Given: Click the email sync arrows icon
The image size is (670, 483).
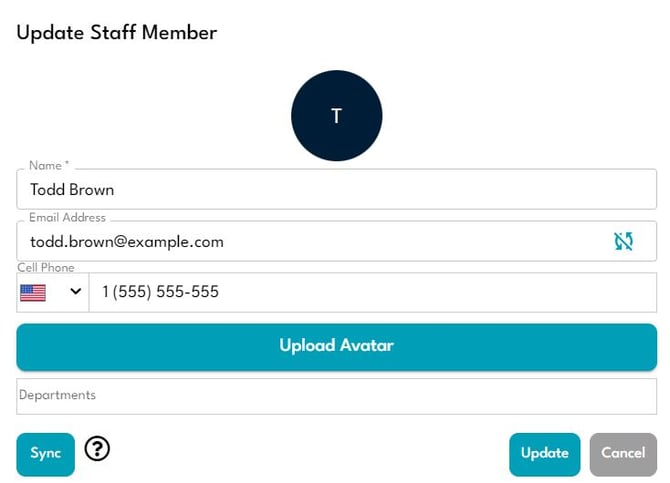Looking at the screenshot, I should (624, 241).
